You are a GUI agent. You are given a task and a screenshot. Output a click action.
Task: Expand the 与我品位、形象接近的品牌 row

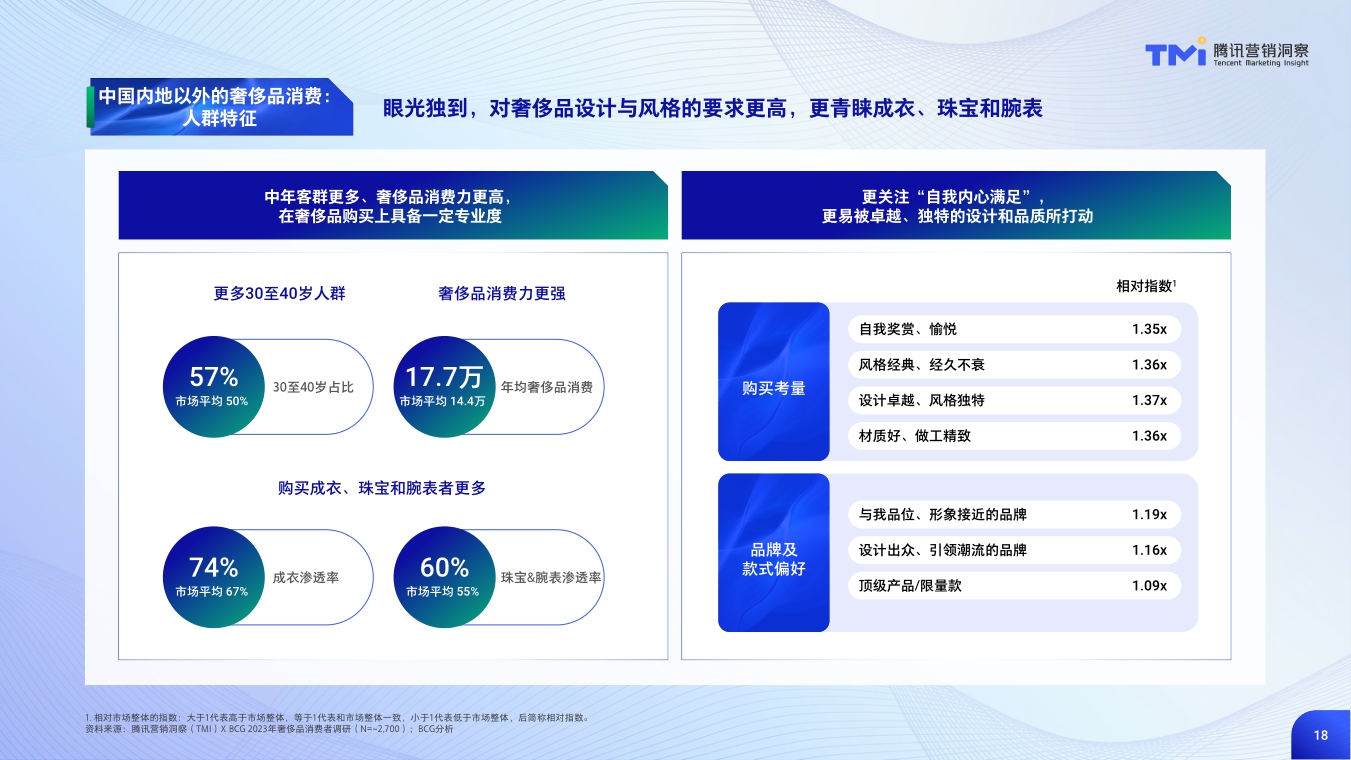coord(1013,514)
